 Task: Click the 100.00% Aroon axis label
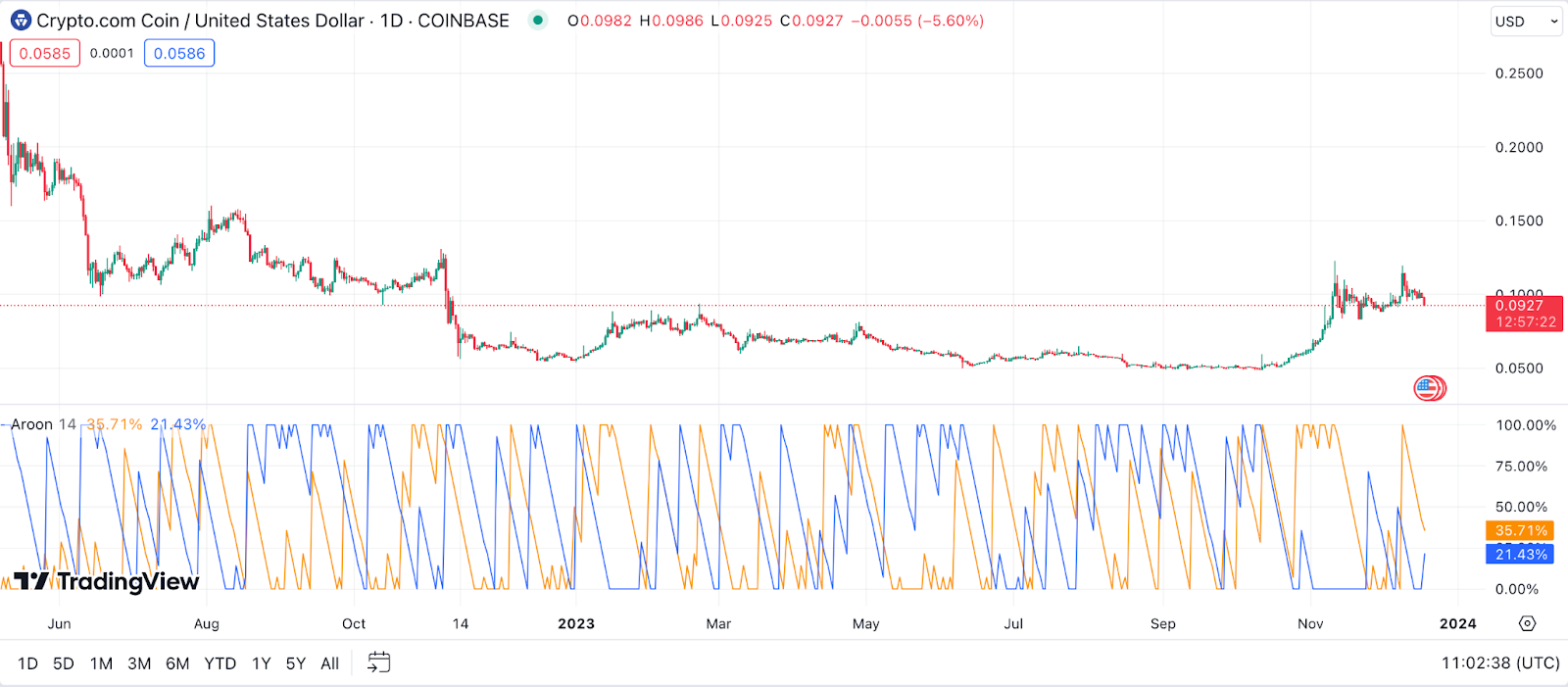click(1526, 425)
